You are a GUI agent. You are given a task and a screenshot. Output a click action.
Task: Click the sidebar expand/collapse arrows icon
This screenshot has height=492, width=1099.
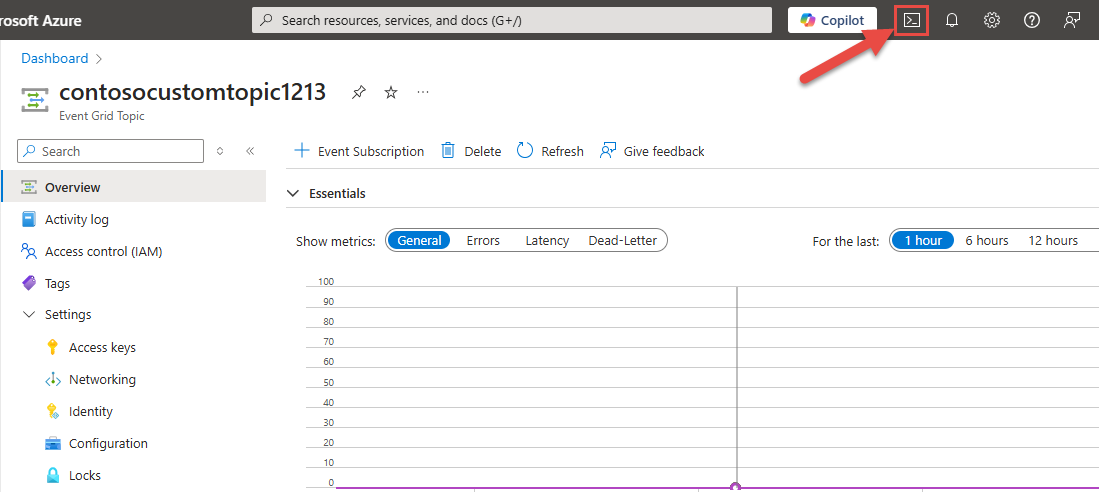tap(220, 151)
